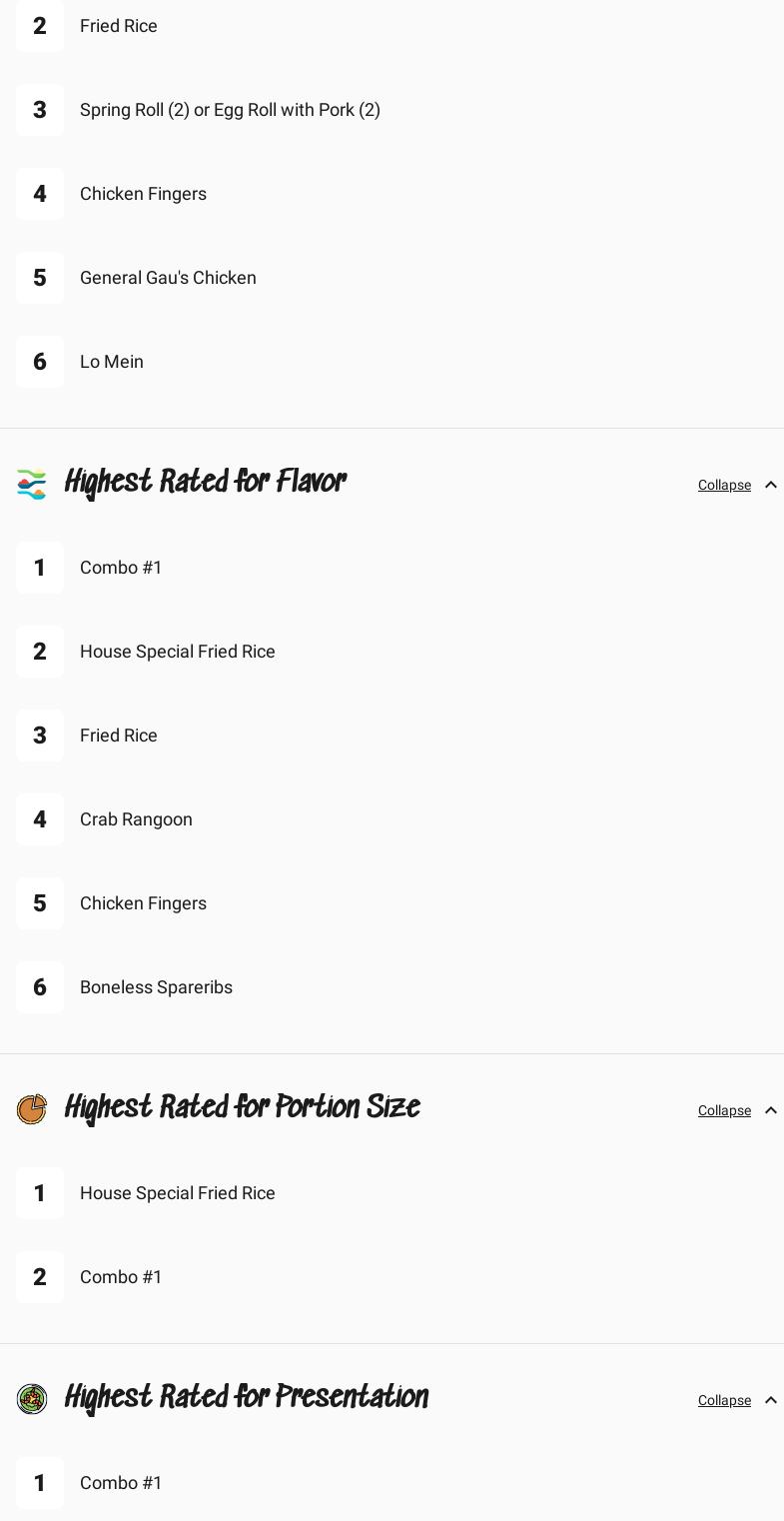784x1521 pixels.
Task: Click the rank 1 badge under Flavor
Action: point(40,568)
